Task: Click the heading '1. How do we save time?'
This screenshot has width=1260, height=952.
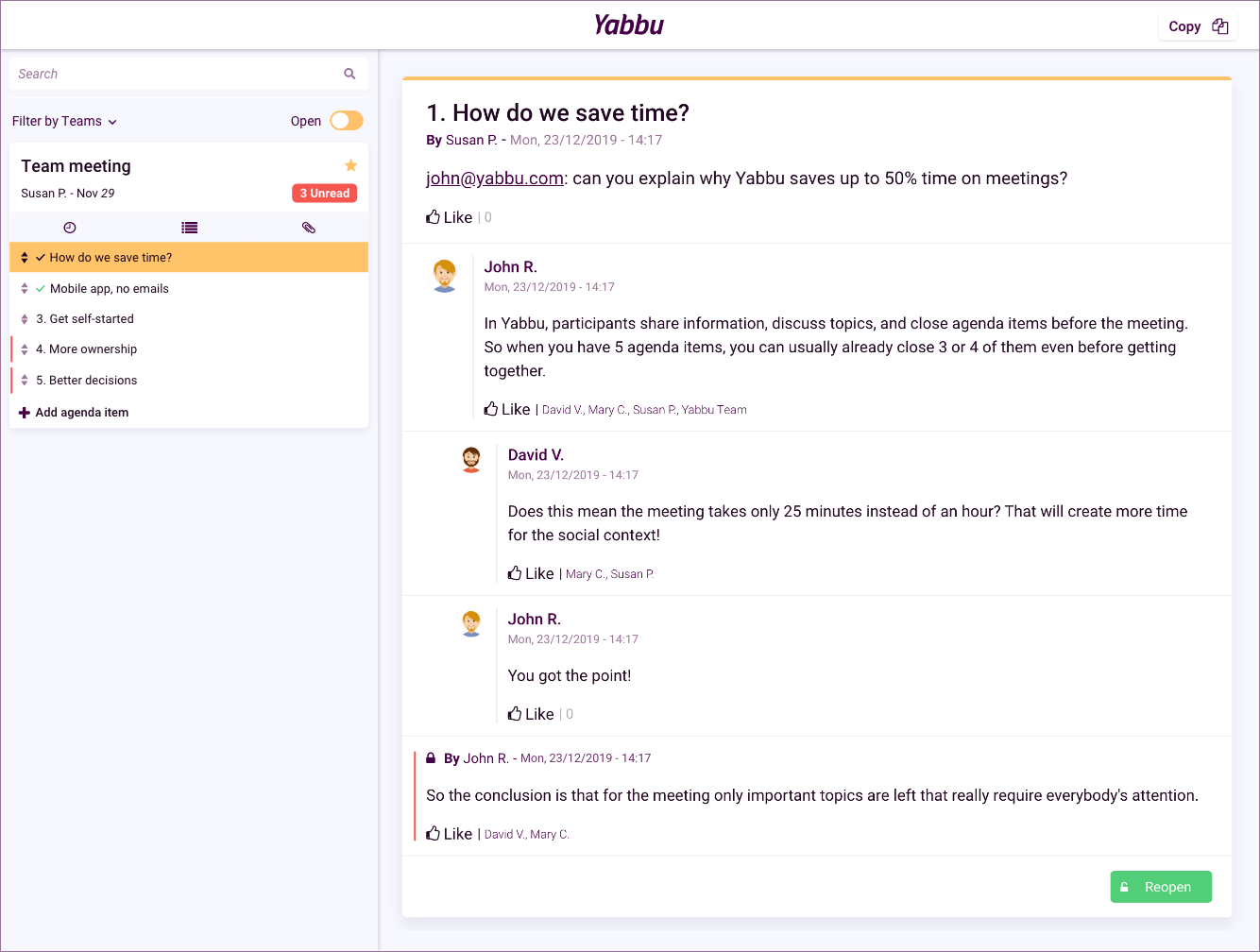Action: point(558,113)
